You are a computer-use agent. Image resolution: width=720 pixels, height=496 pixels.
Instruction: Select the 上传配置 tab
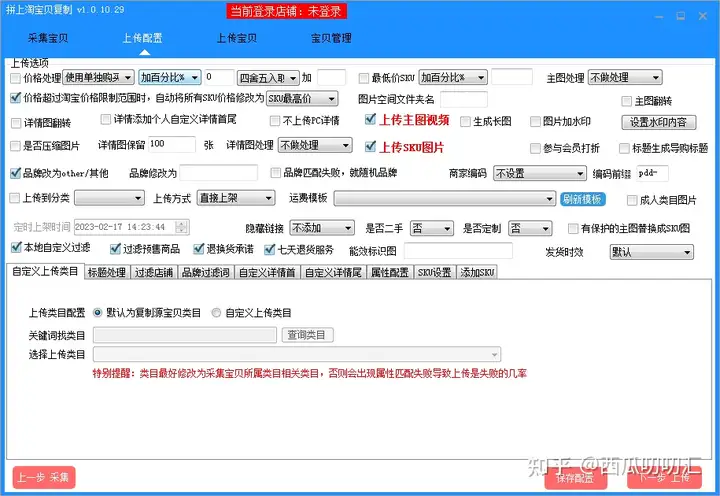click(x=142, y=38)
